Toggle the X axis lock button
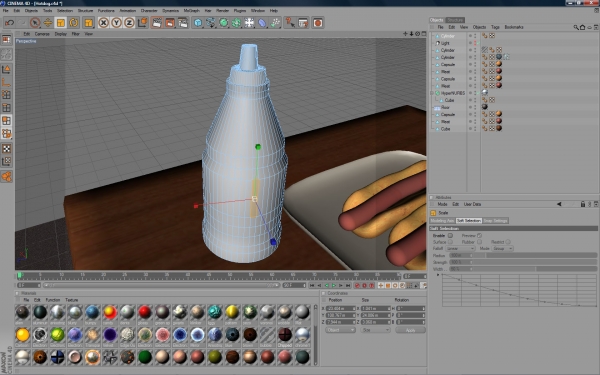Screen dimensions: 600x375 [x=103, y=23]
